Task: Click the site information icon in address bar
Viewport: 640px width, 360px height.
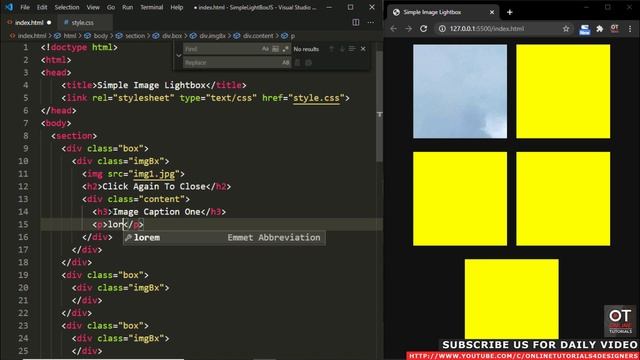Action: 442,29
